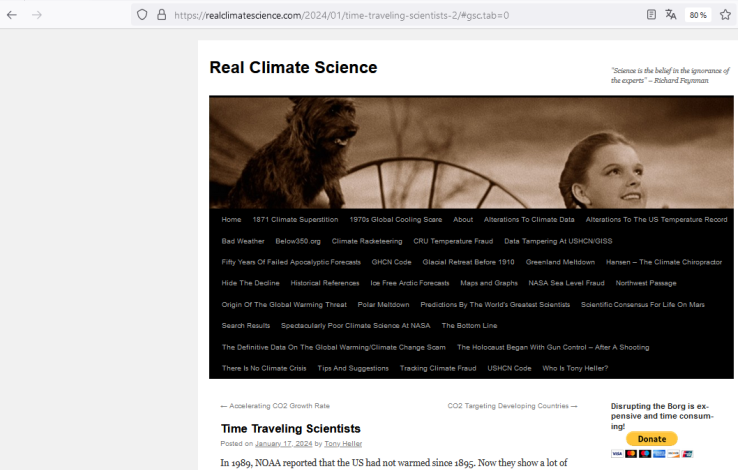Viewport: 738px width, 470px height.
Task: Open 1970s Global Cooling Scare page
Action: (396, 220)
